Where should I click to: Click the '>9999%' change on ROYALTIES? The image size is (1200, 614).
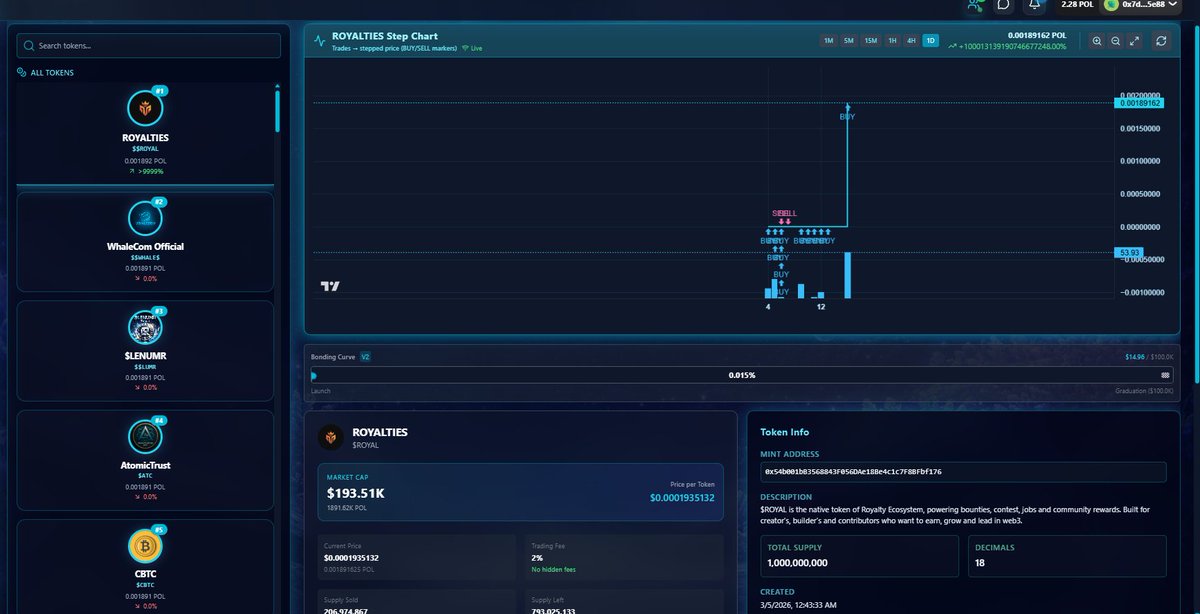[x=150, y=171]
